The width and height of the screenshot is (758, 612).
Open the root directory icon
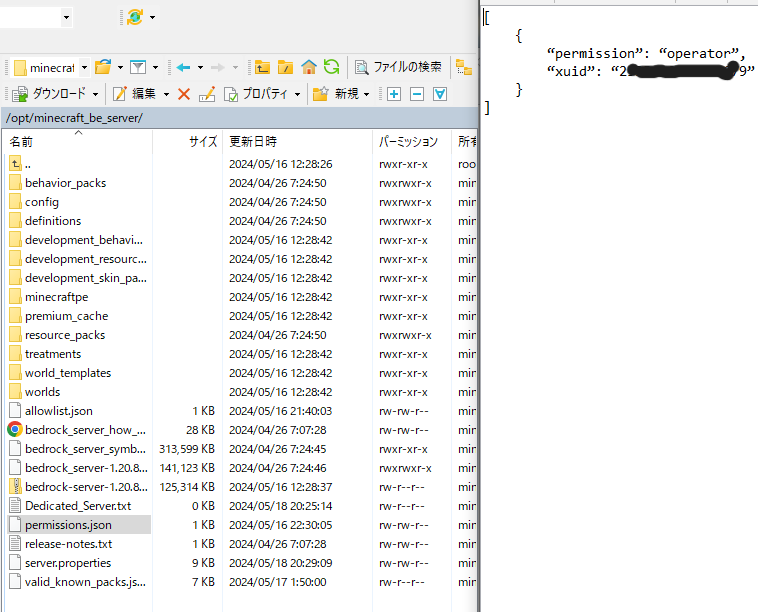[x=286, y=67]
